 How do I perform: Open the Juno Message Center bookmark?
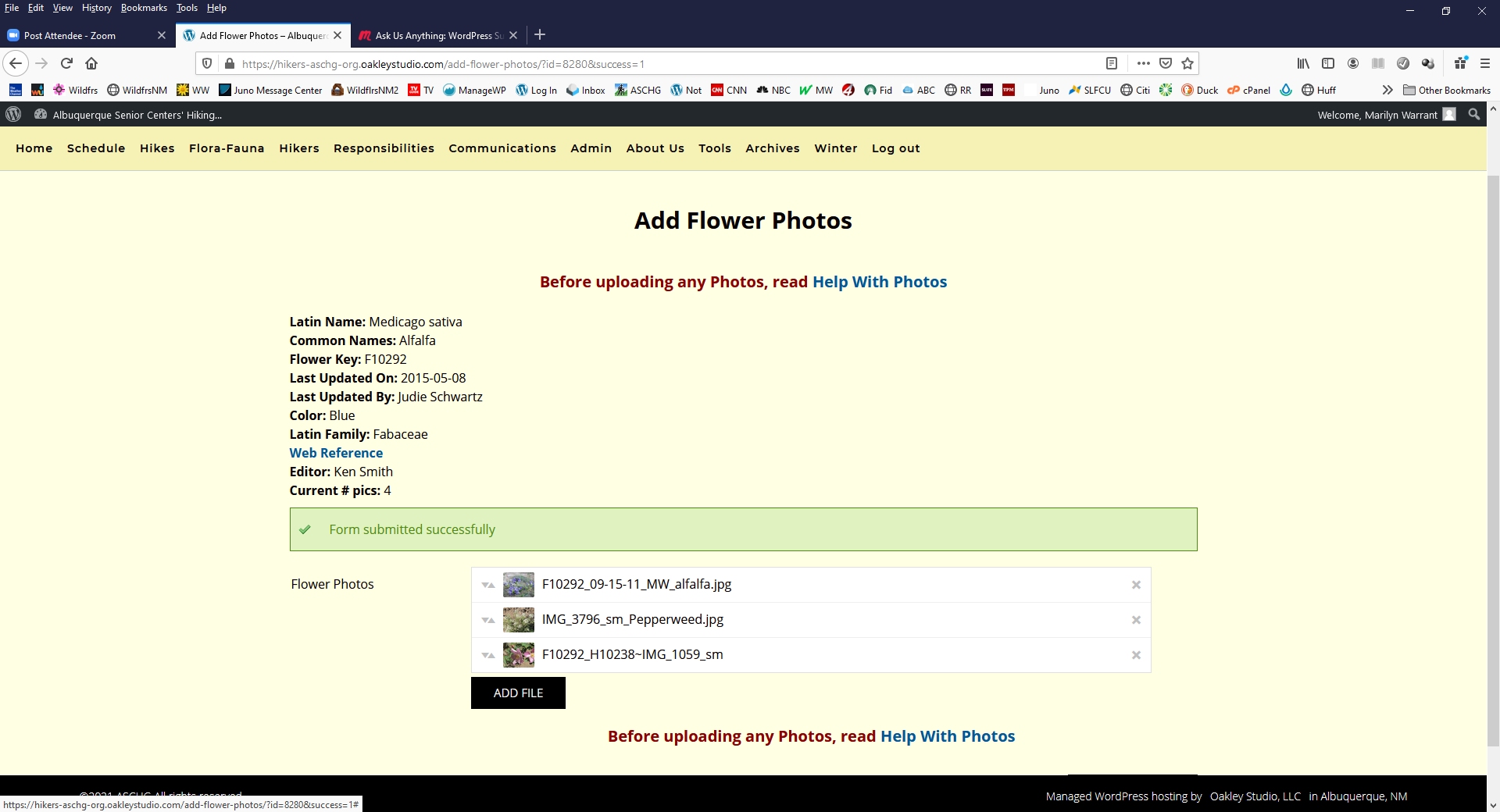270,90
